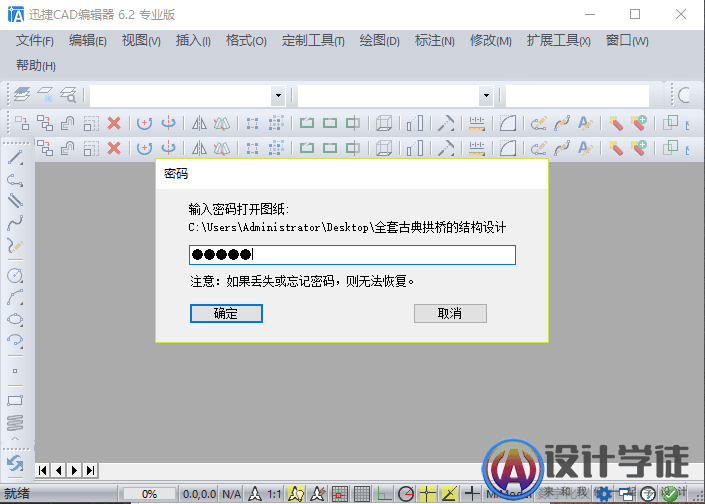Viewport: 705px width, 504px height.
Task: Select the Spline curve tool
Action: click(x=15, y=223)
